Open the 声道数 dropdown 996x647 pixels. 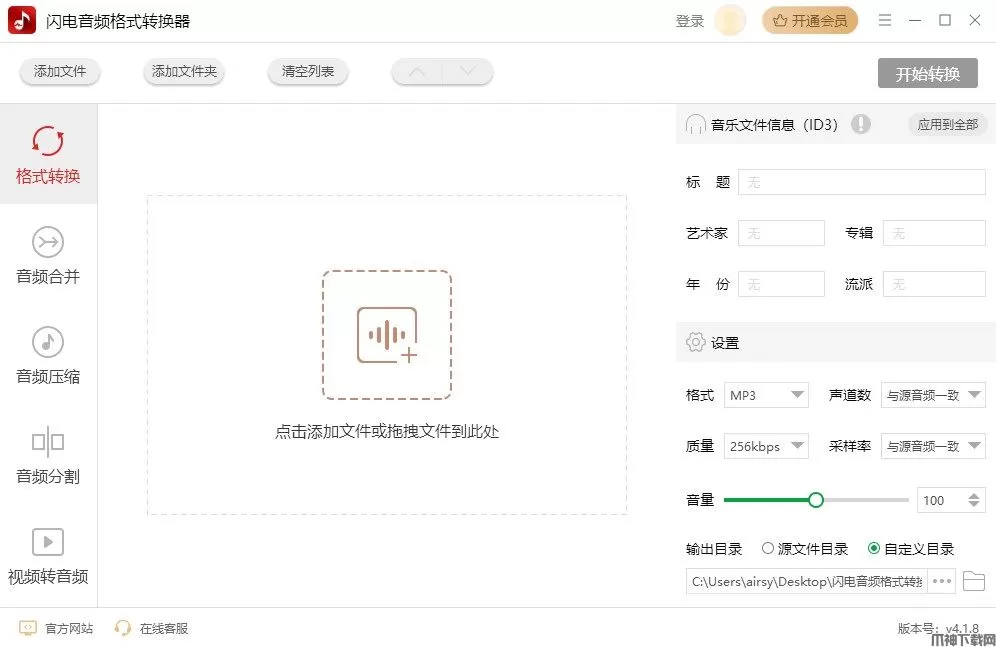pyautogui.click(x=932, y=395)
